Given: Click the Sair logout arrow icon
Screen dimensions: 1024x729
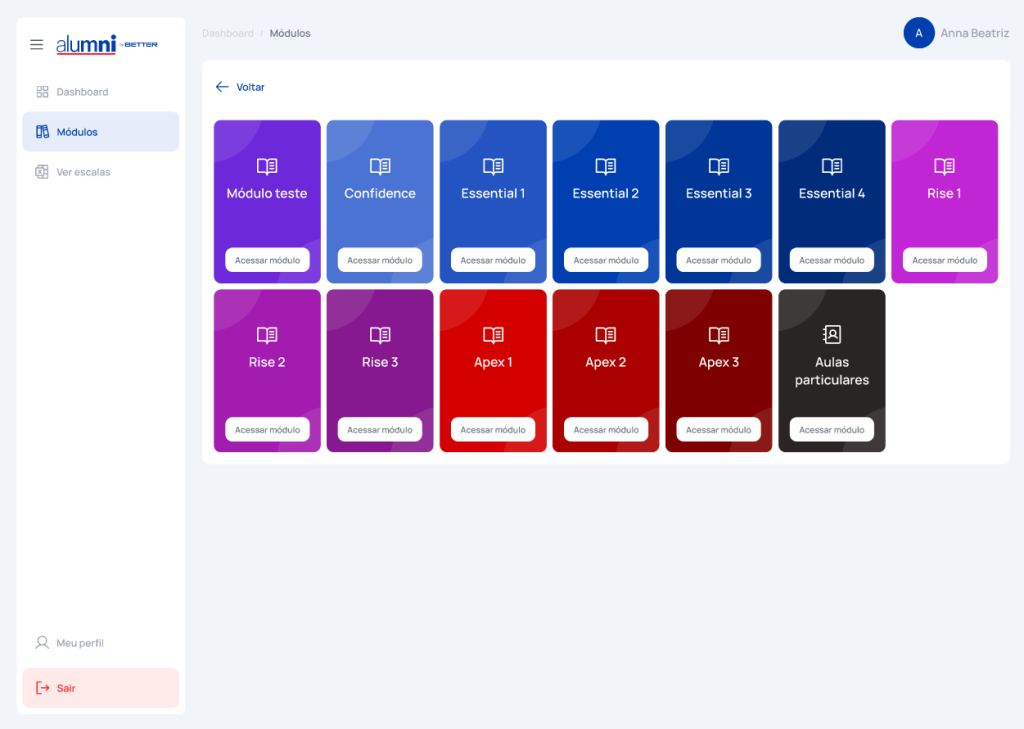Looking at the screenshot, I should pyautogui.click(x=42, y=688).
